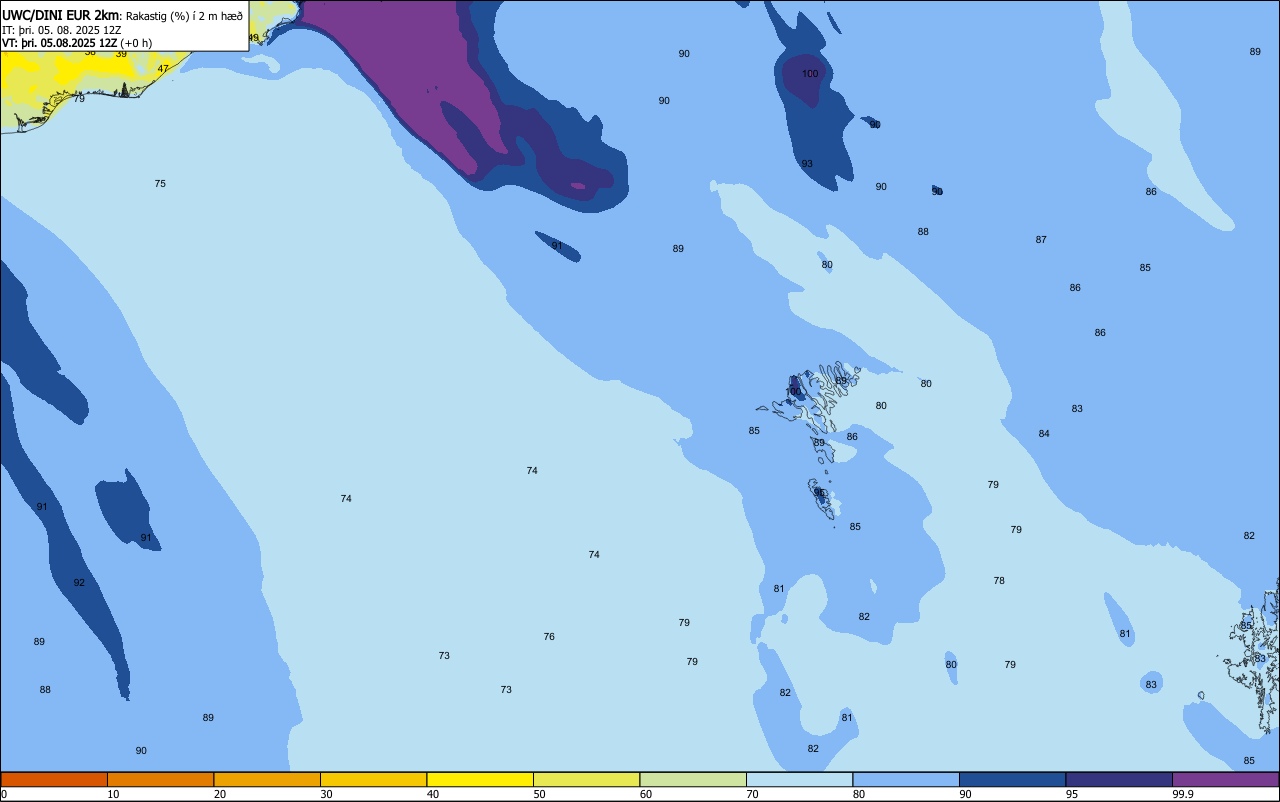Click the 'UWC/DINI EUR 2km' title text

(61, 15)
